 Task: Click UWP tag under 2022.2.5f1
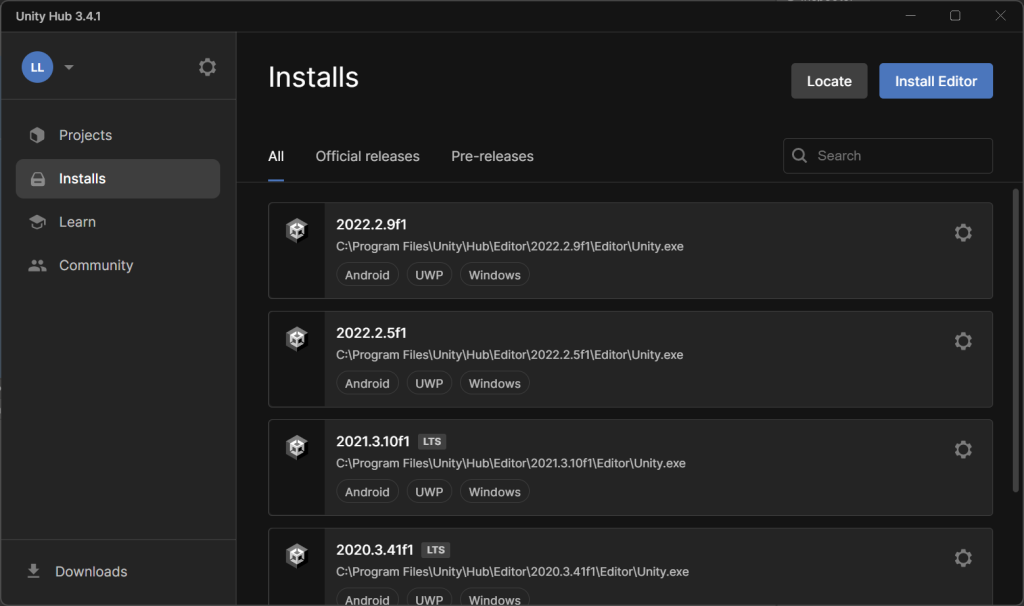[429, 383]
